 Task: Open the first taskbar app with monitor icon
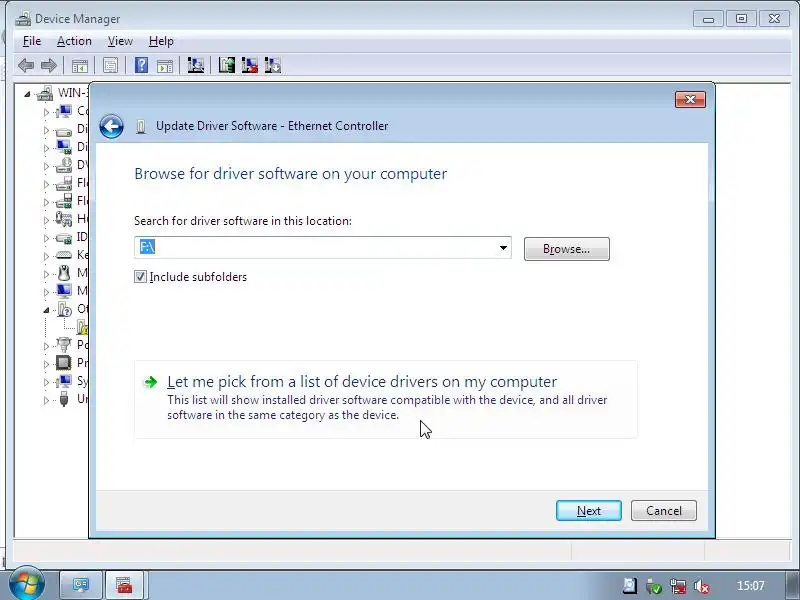pos(81,585)
